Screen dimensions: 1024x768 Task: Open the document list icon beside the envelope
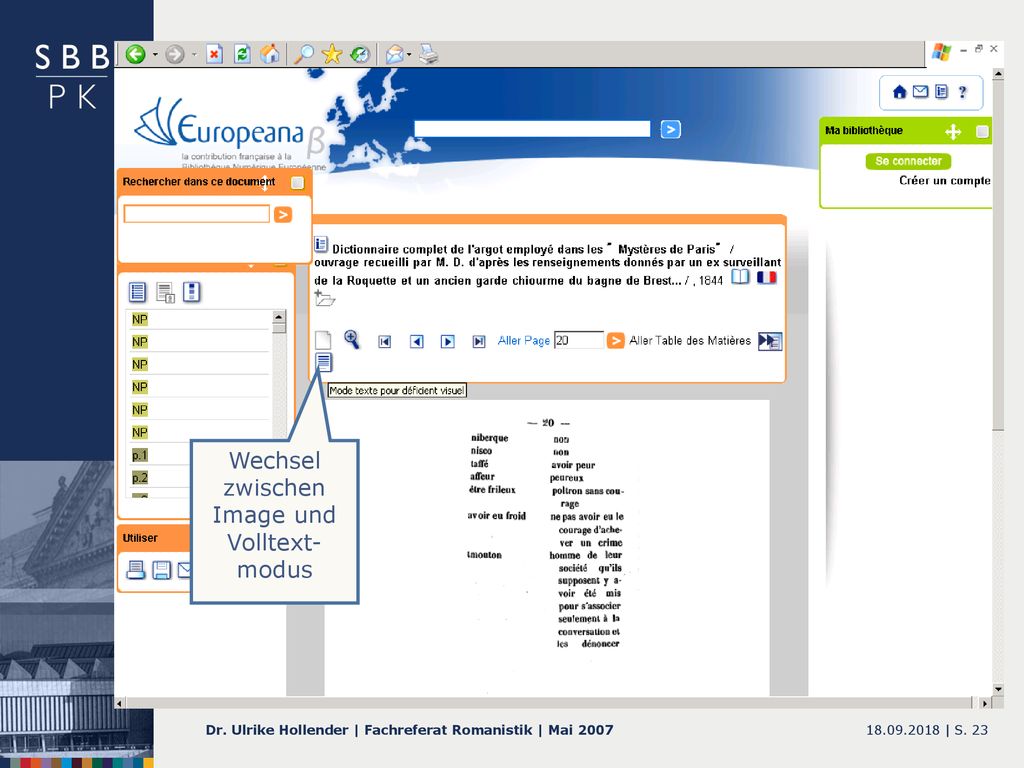click(x=941, y=92)
